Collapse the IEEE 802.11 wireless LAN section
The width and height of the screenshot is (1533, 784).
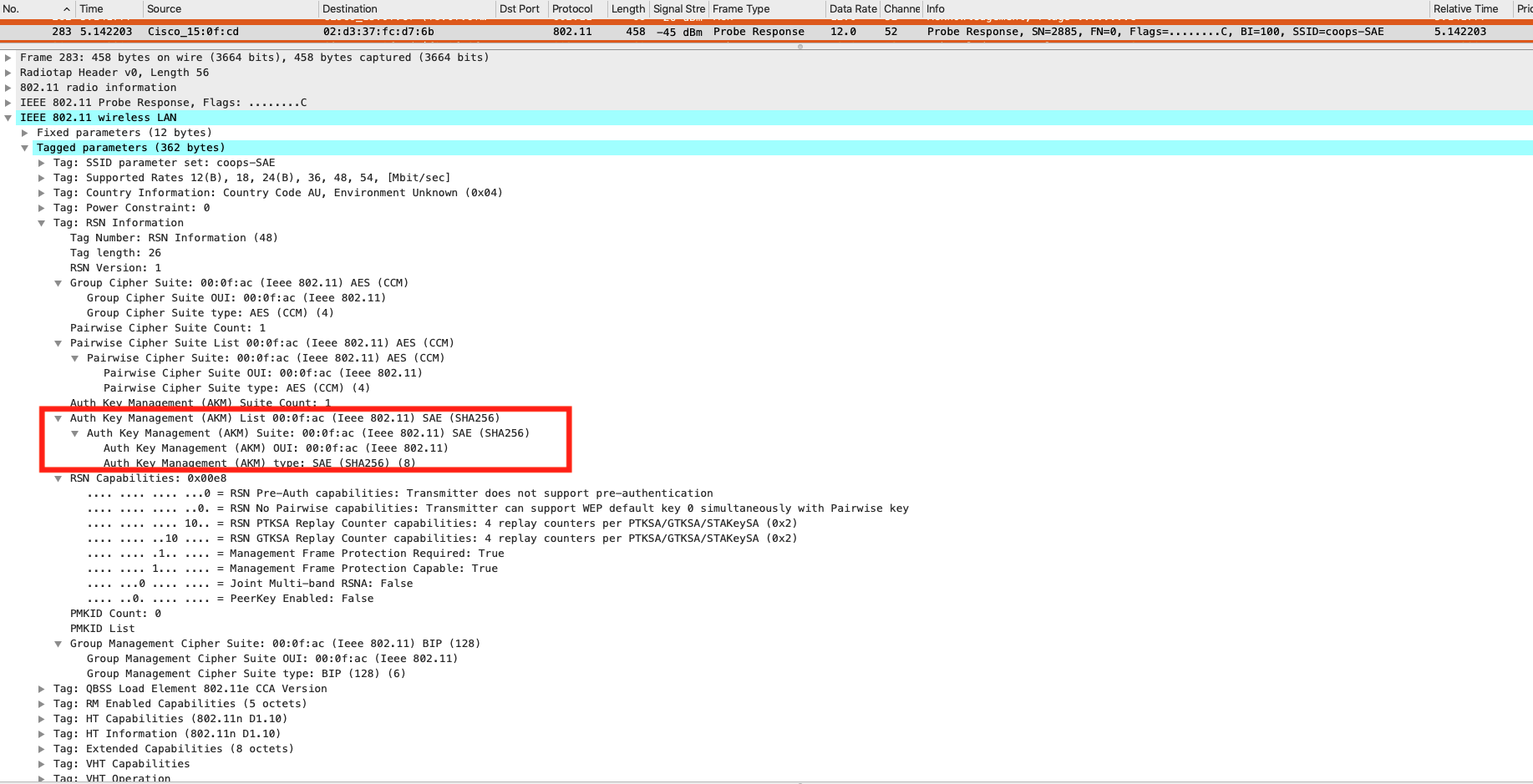coord(8,118)
